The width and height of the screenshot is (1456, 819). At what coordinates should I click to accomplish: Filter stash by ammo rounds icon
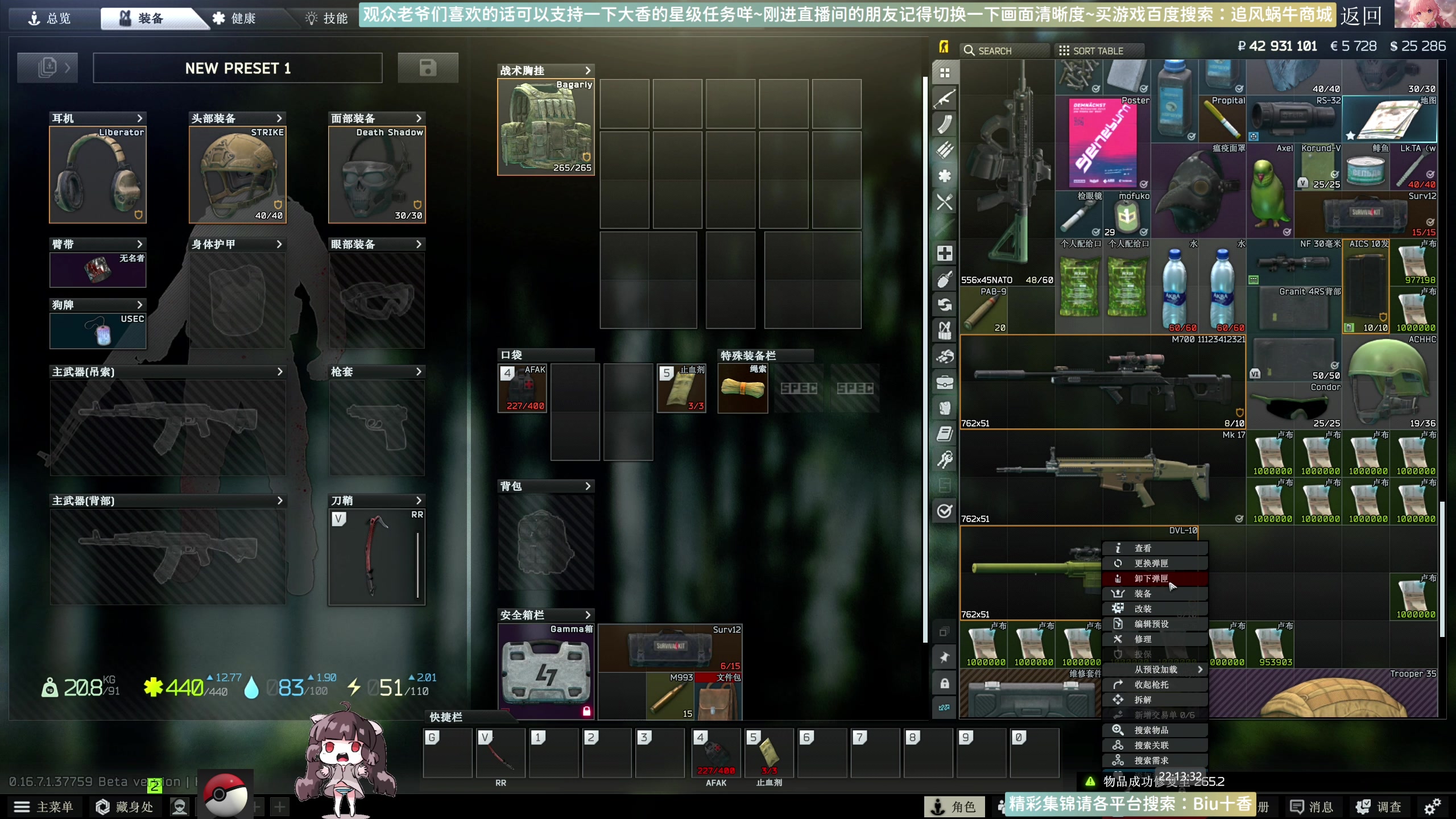pos(944,150)
